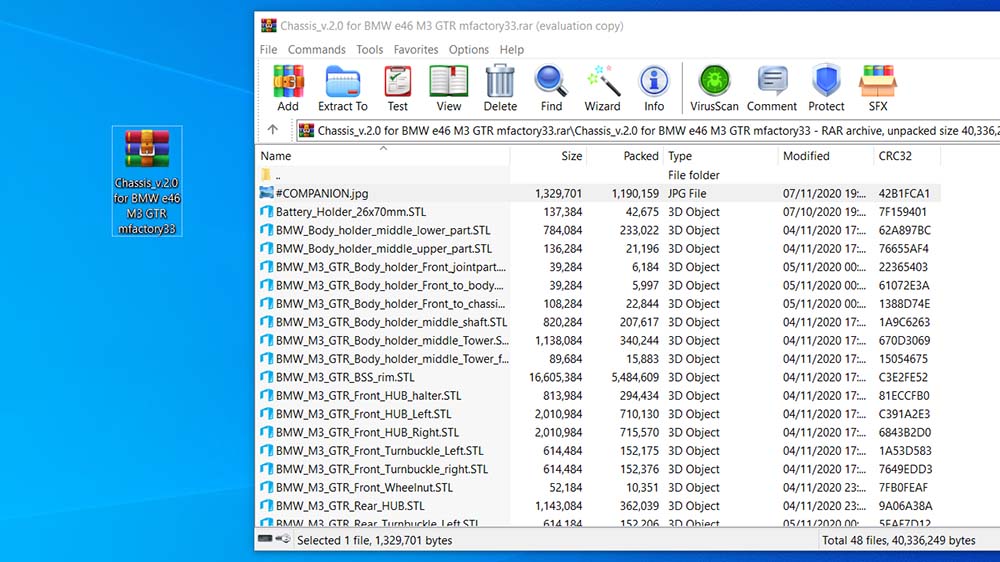This screenshot has height=562, width=1000.
Task: Click modified date 07/10/2020 of Battery_Holder
Action: click(x=824, y=212)
